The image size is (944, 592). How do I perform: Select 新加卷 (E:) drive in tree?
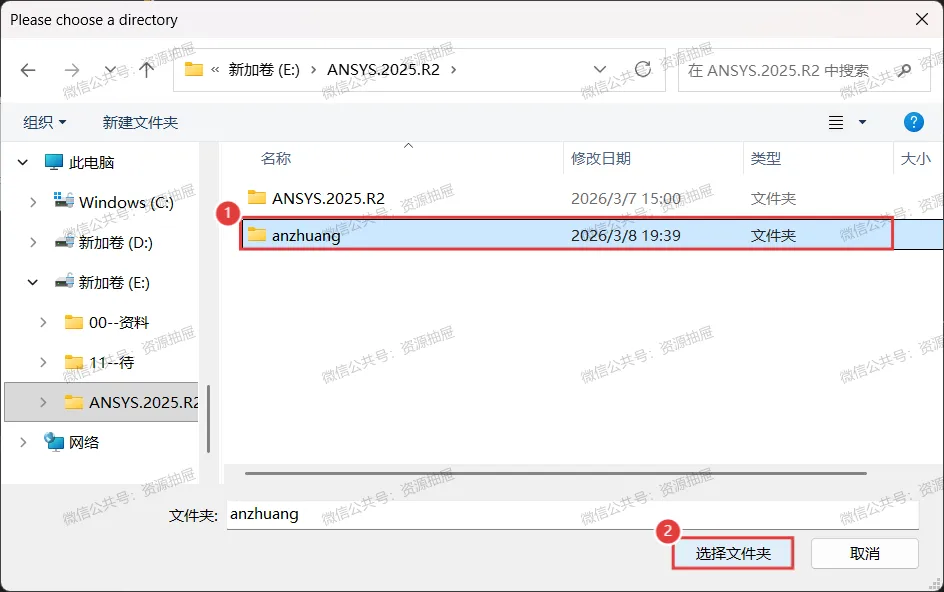coord(114,282)
